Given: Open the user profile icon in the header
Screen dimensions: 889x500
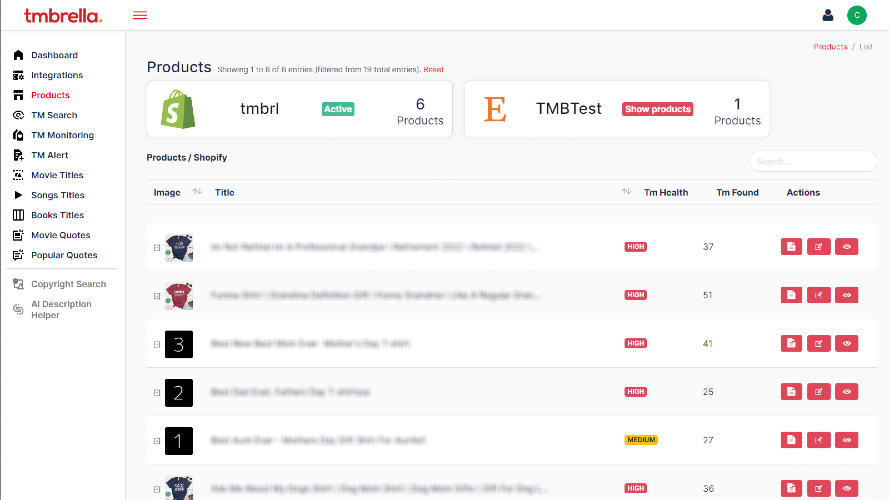Looking at the screenshot, I should tap(828, 15).
